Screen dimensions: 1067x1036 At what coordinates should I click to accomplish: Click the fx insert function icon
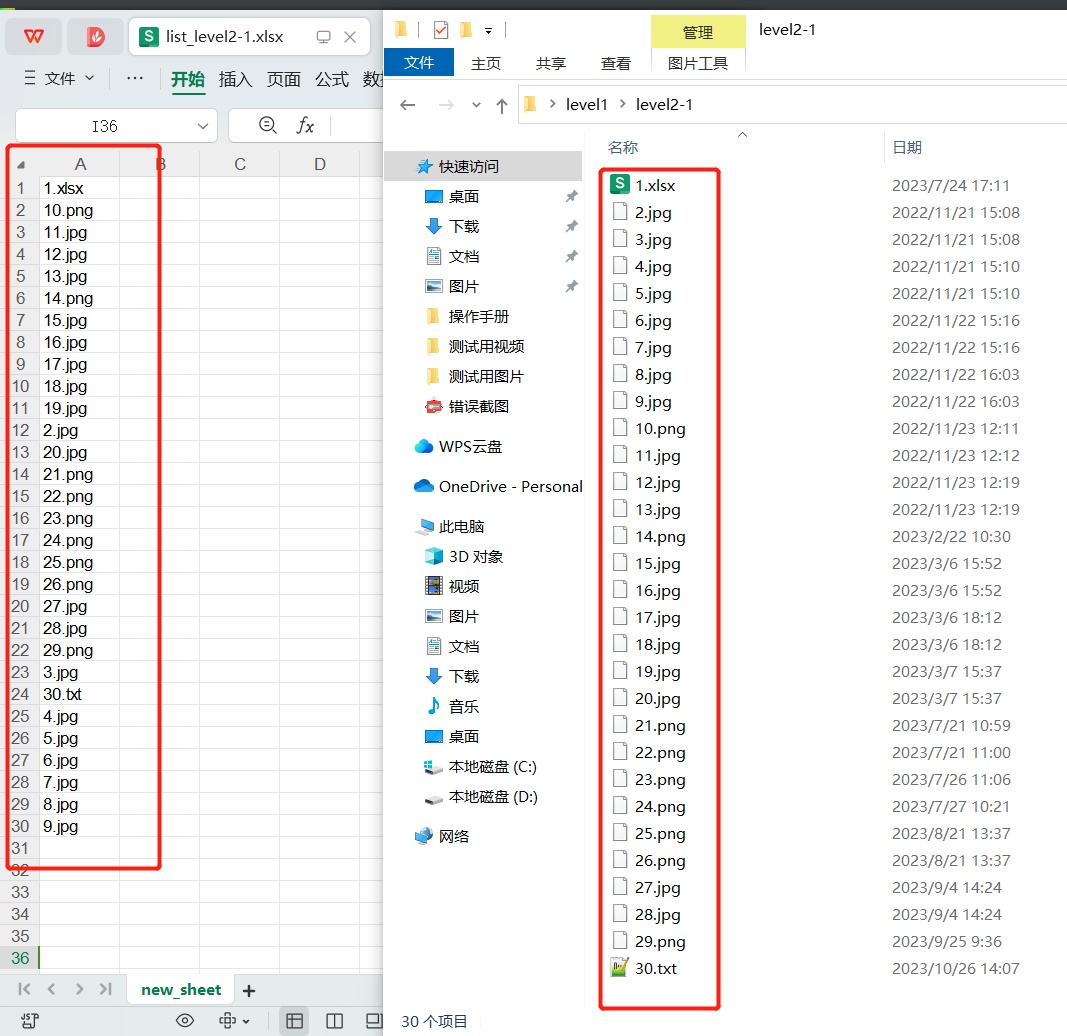pos(305,125)
